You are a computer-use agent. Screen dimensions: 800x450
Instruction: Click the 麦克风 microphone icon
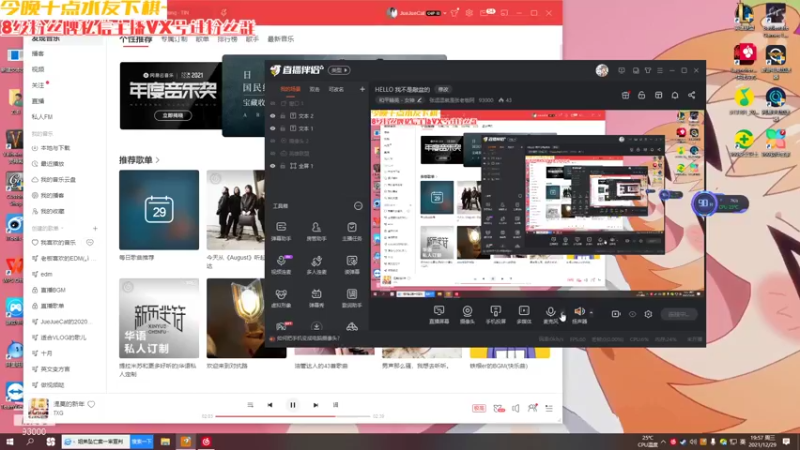coord(550,314)
